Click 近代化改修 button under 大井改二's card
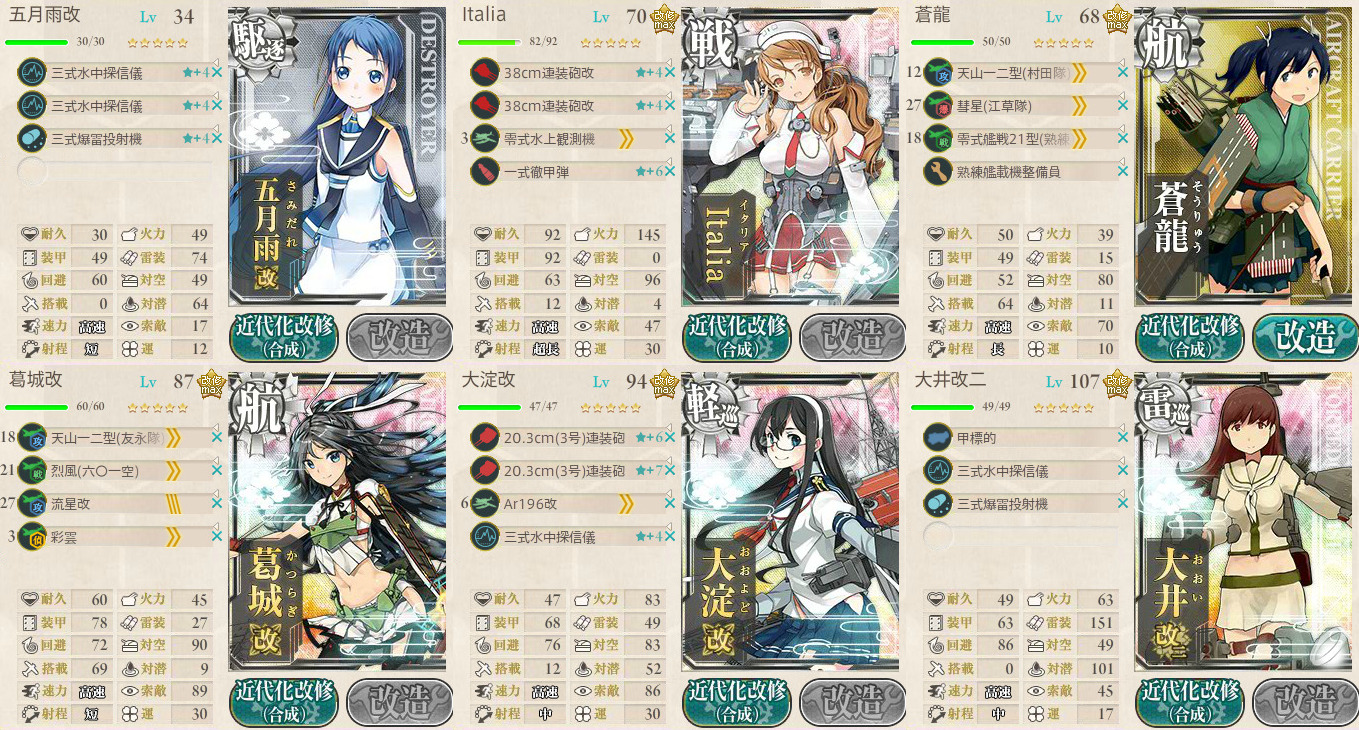 [x=1190, y=702]
